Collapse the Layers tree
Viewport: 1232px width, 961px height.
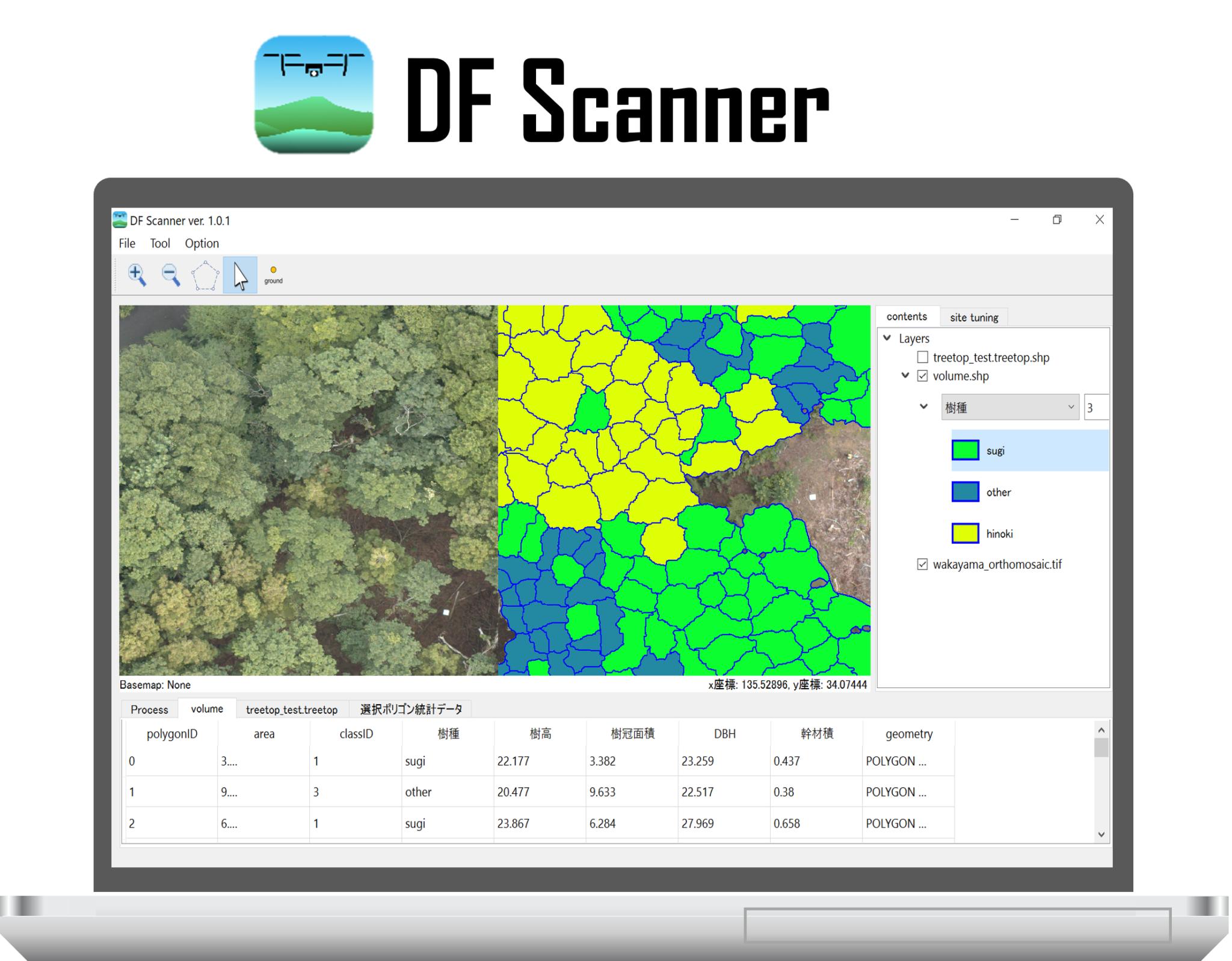(x=887, y=338)
